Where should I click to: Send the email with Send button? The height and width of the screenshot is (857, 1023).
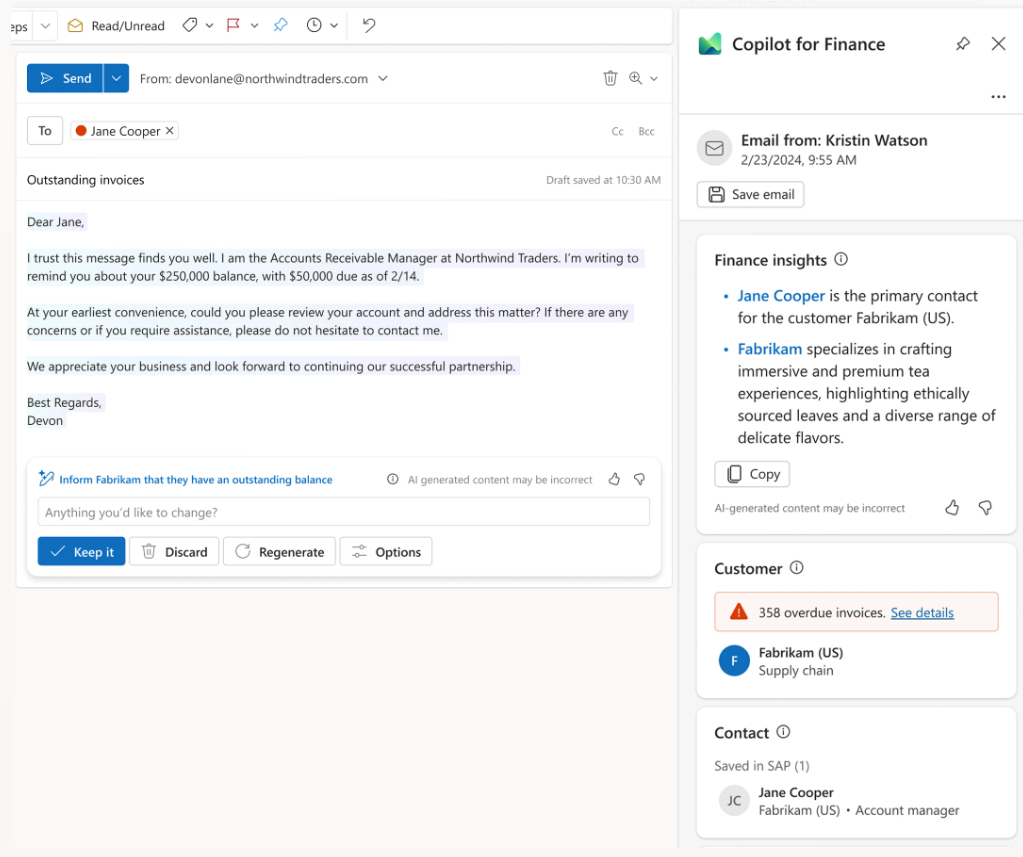click(65, 78)
